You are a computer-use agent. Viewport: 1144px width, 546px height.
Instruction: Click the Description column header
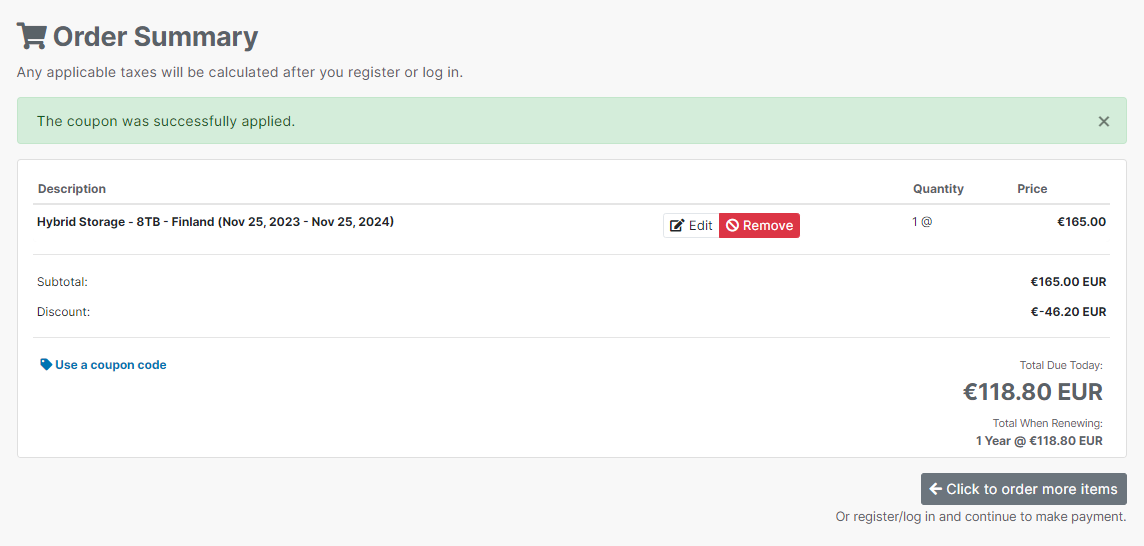click(72, 188)
